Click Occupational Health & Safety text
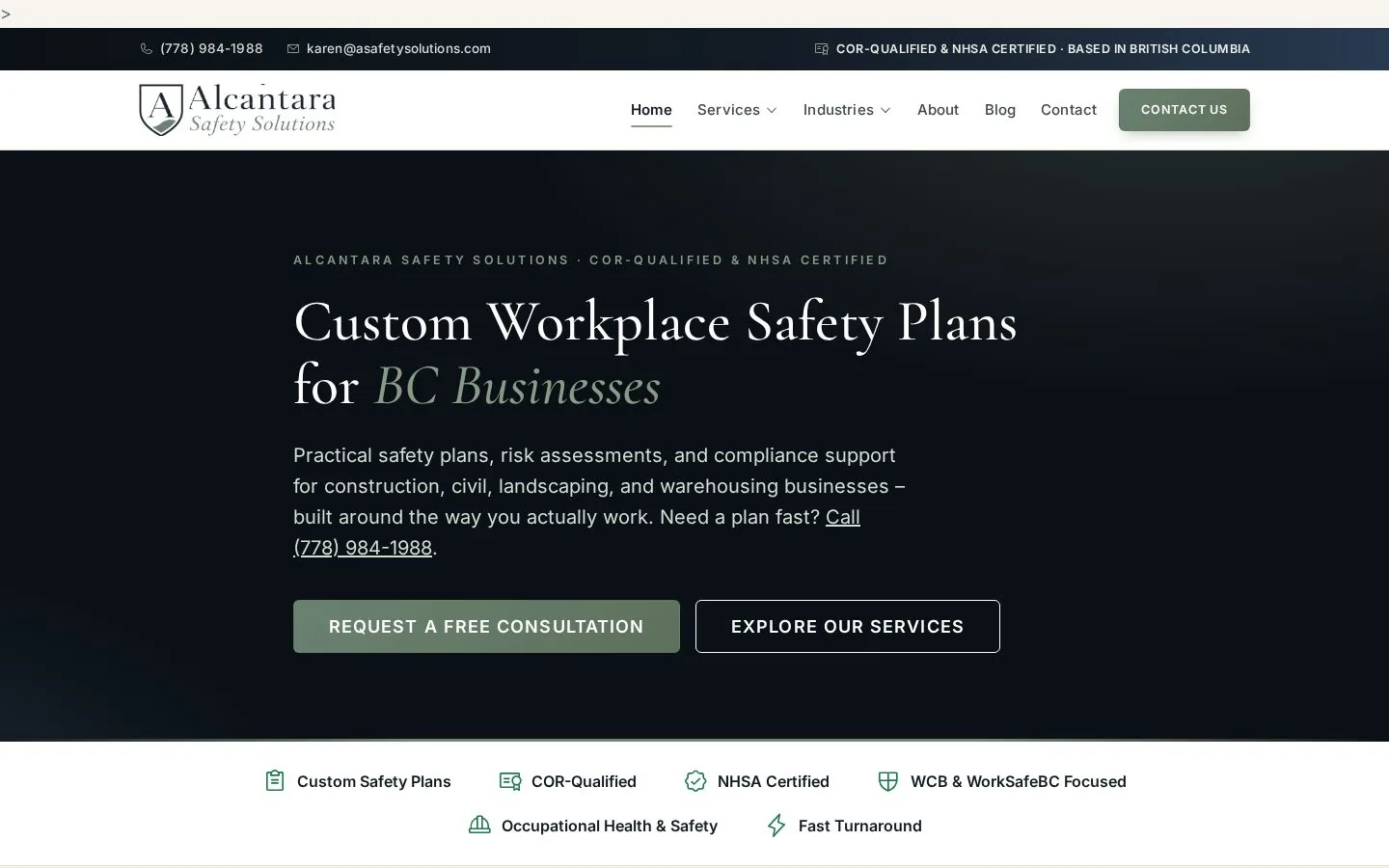The image size is (1389, 868). pos(610,826)
